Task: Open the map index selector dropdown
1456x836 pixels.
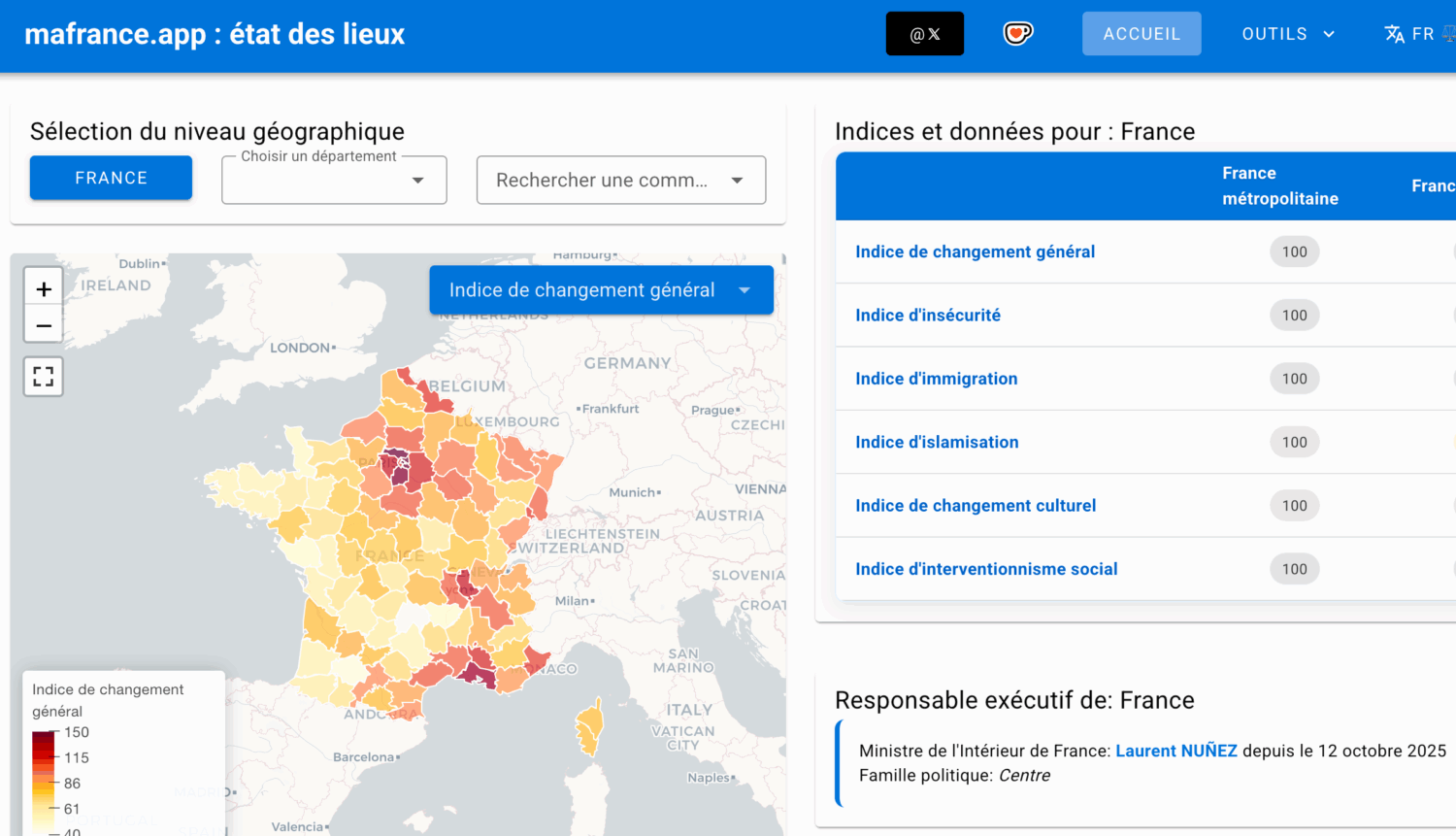Action: [601, 290]
